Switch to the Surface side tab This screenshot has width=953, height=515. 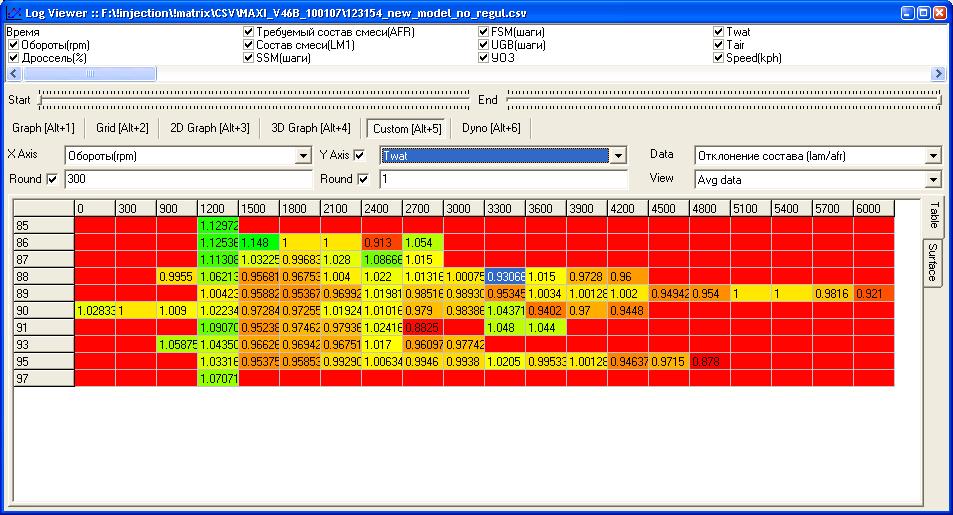pos(932,262)
